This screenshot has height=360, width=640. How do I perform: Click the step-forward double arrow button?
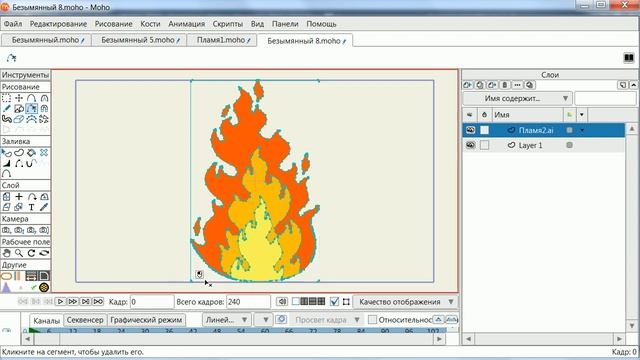(x=73, y=302)
